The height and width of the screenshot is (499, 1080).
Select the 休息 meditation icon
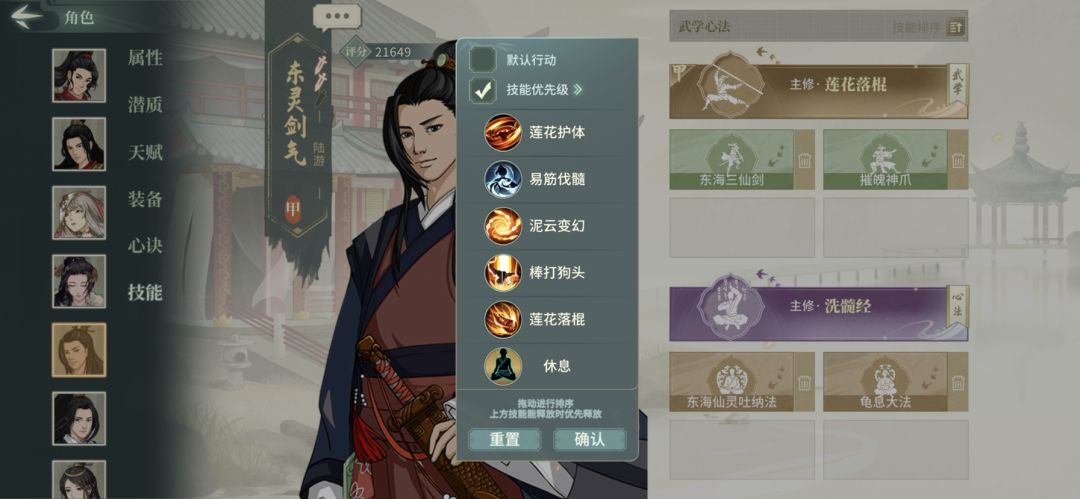pos(503,366)
